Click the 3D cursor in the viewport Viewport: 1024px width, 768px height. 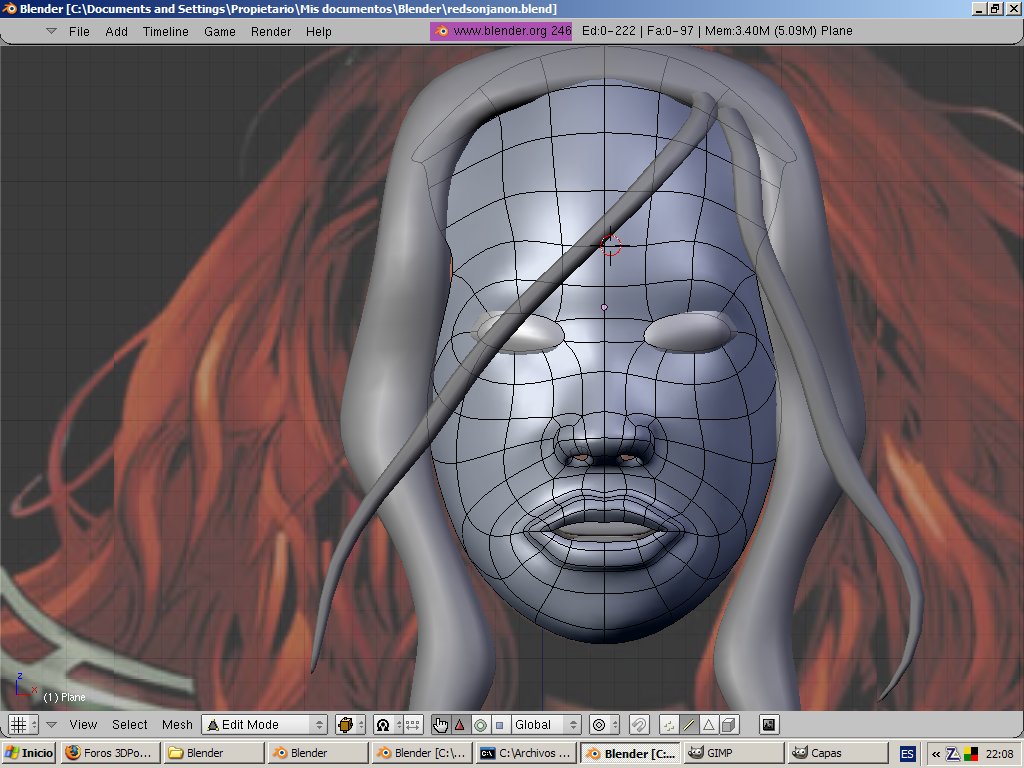click(610, 246)
